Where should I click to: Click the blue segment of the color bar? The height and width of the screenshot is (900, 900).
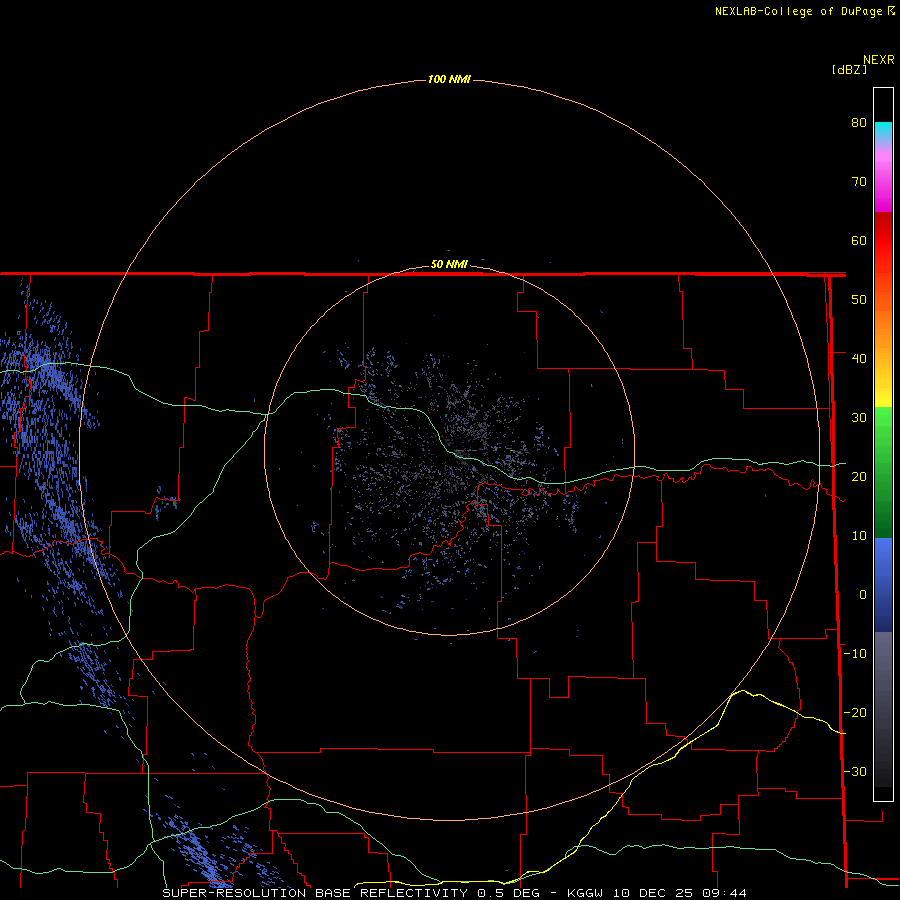pyautogui.click(x=883, y=585)
